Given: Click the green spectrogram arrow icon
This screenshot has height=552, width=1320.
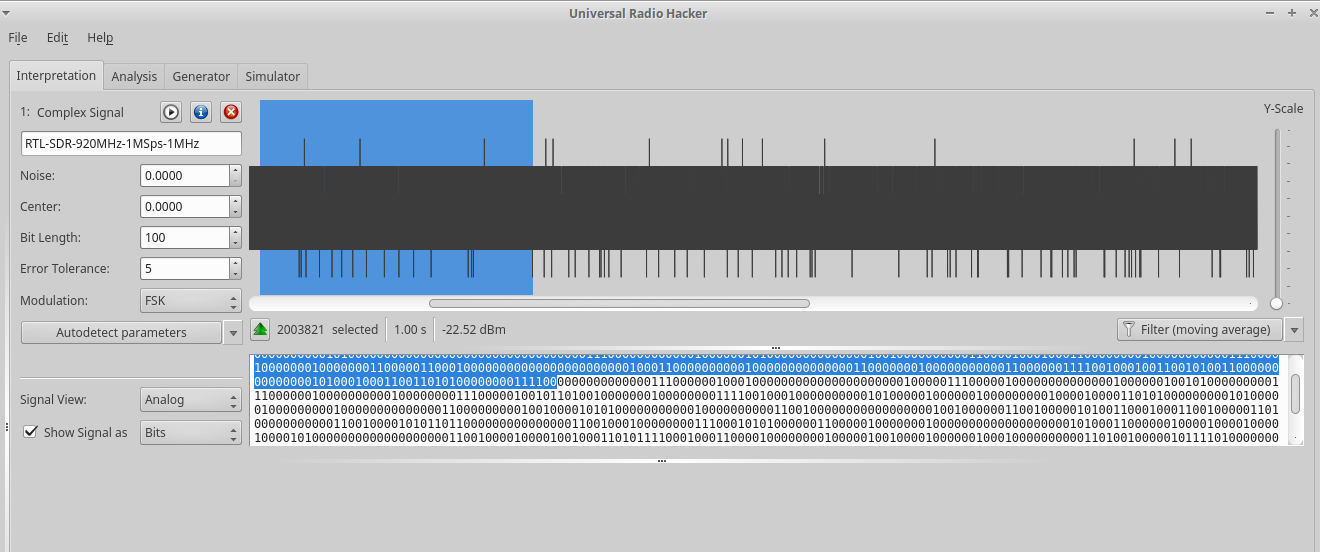Looking at the screenshot, I should click(x=260, y=329).
